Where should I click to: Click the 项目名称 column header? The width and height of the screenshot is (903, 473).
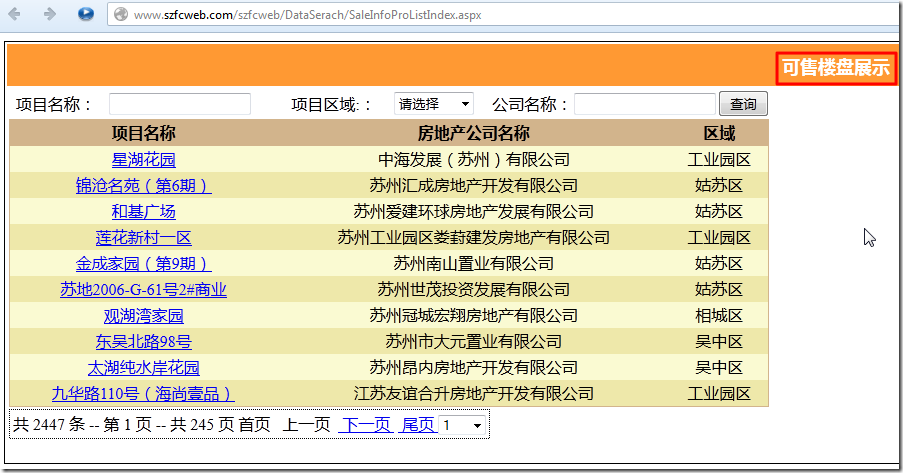tap(143, 133)
